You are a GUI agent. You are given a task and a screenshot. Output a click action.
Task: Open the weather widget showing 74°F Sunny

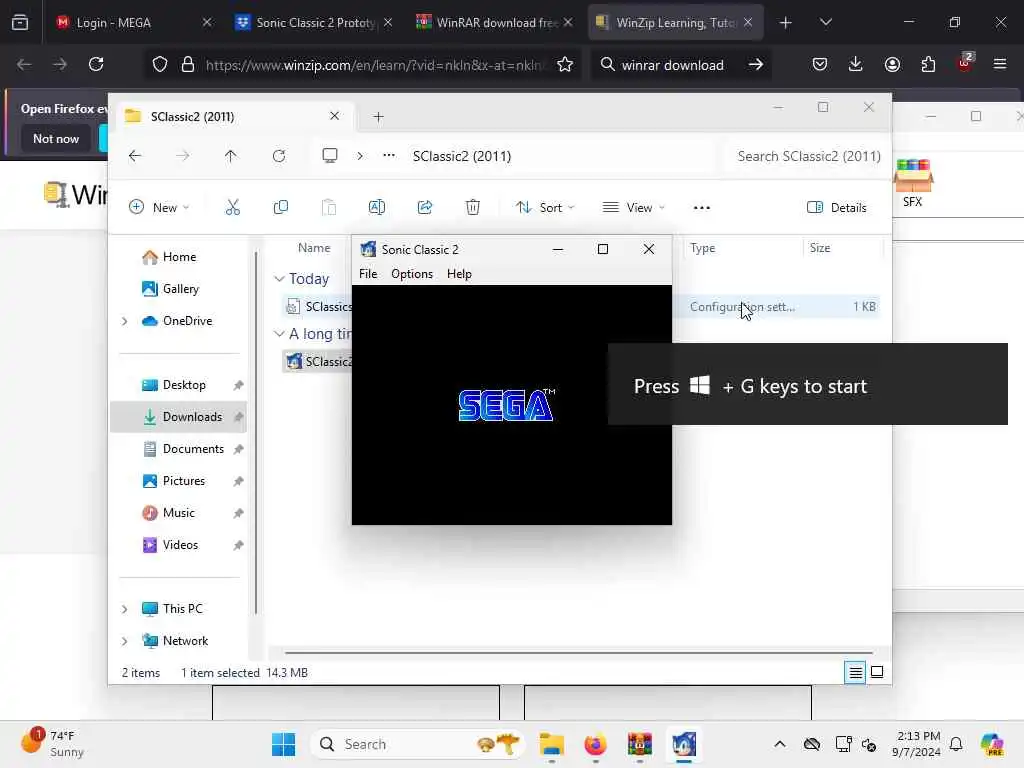click(53, 744)
